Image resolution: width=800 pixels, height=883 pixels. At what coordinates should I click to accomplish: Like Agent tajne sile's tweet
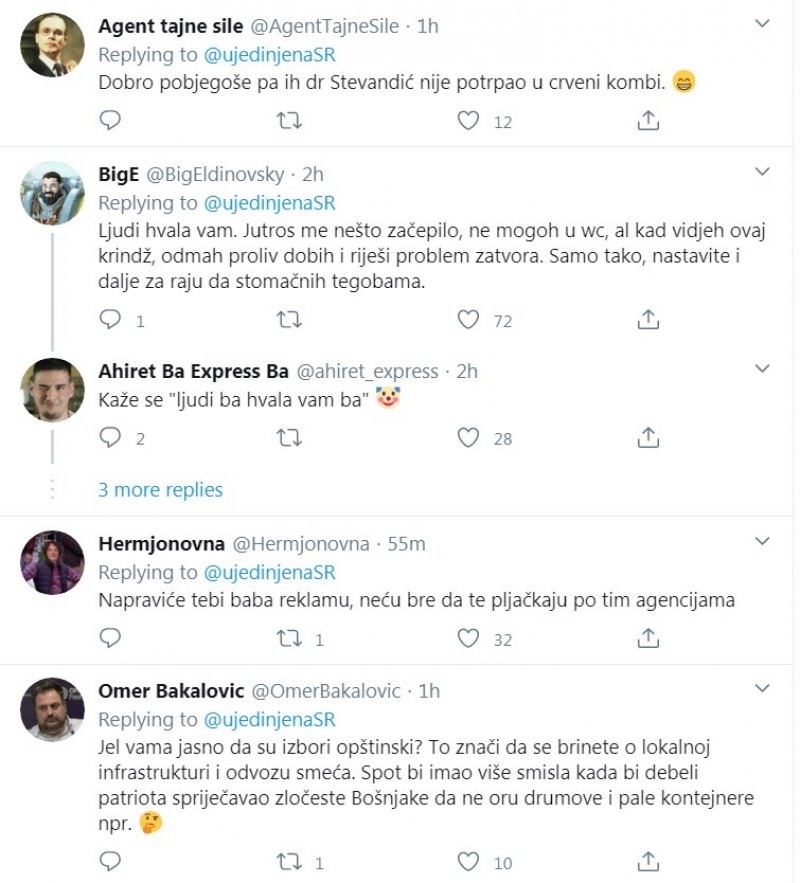[468, 121]
